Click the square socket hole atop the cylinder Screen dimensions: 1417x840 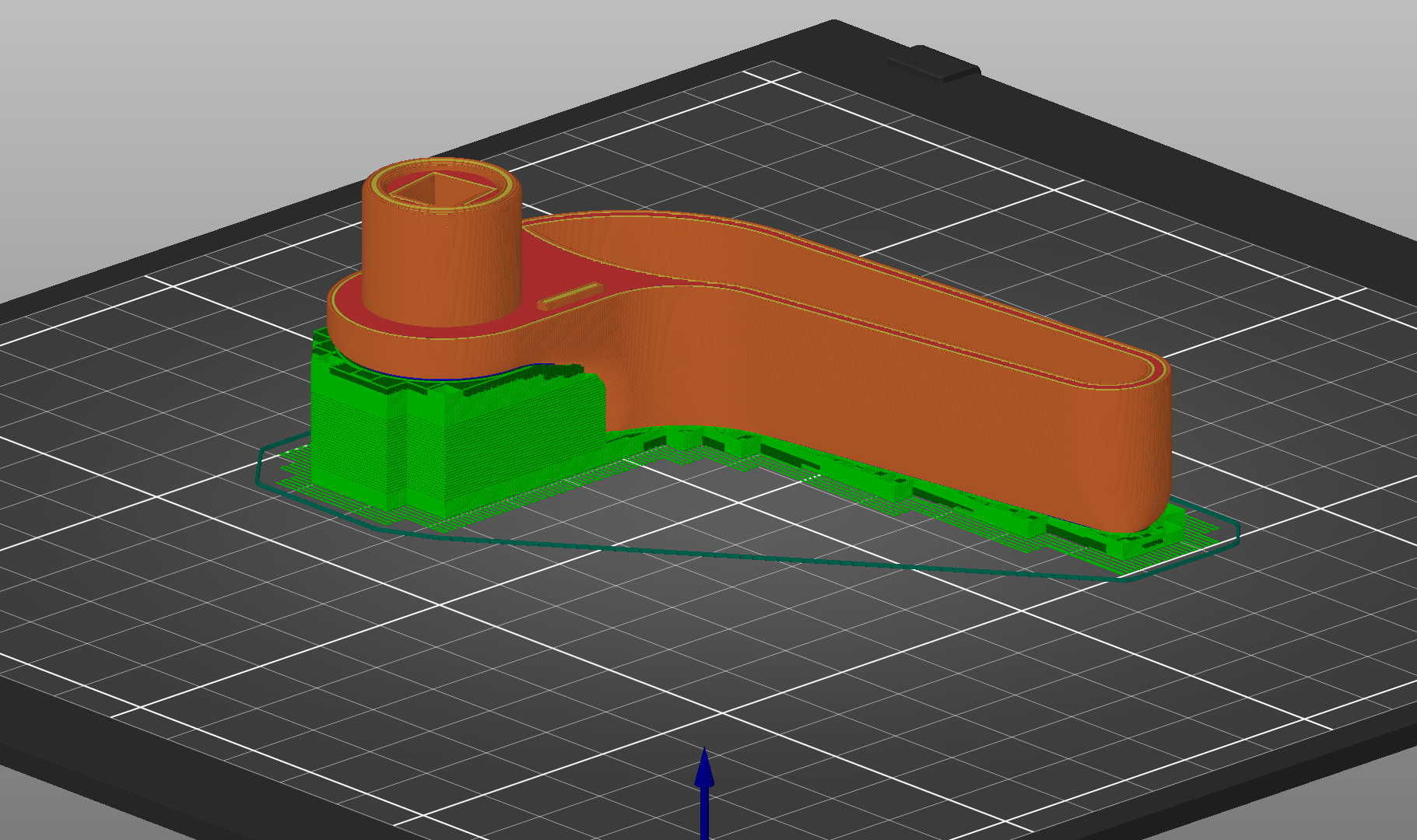[441, 190]
